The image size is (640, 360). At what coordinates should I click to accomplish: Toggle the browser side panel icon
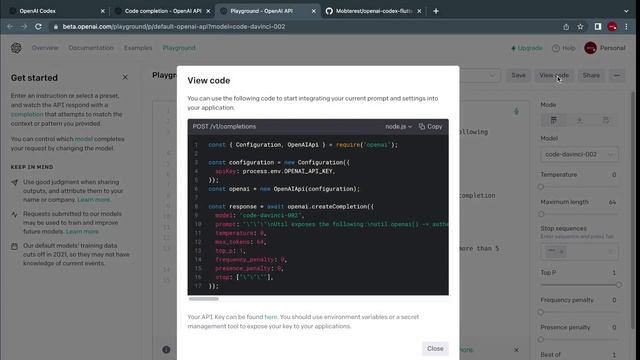[x=598, y=27]
